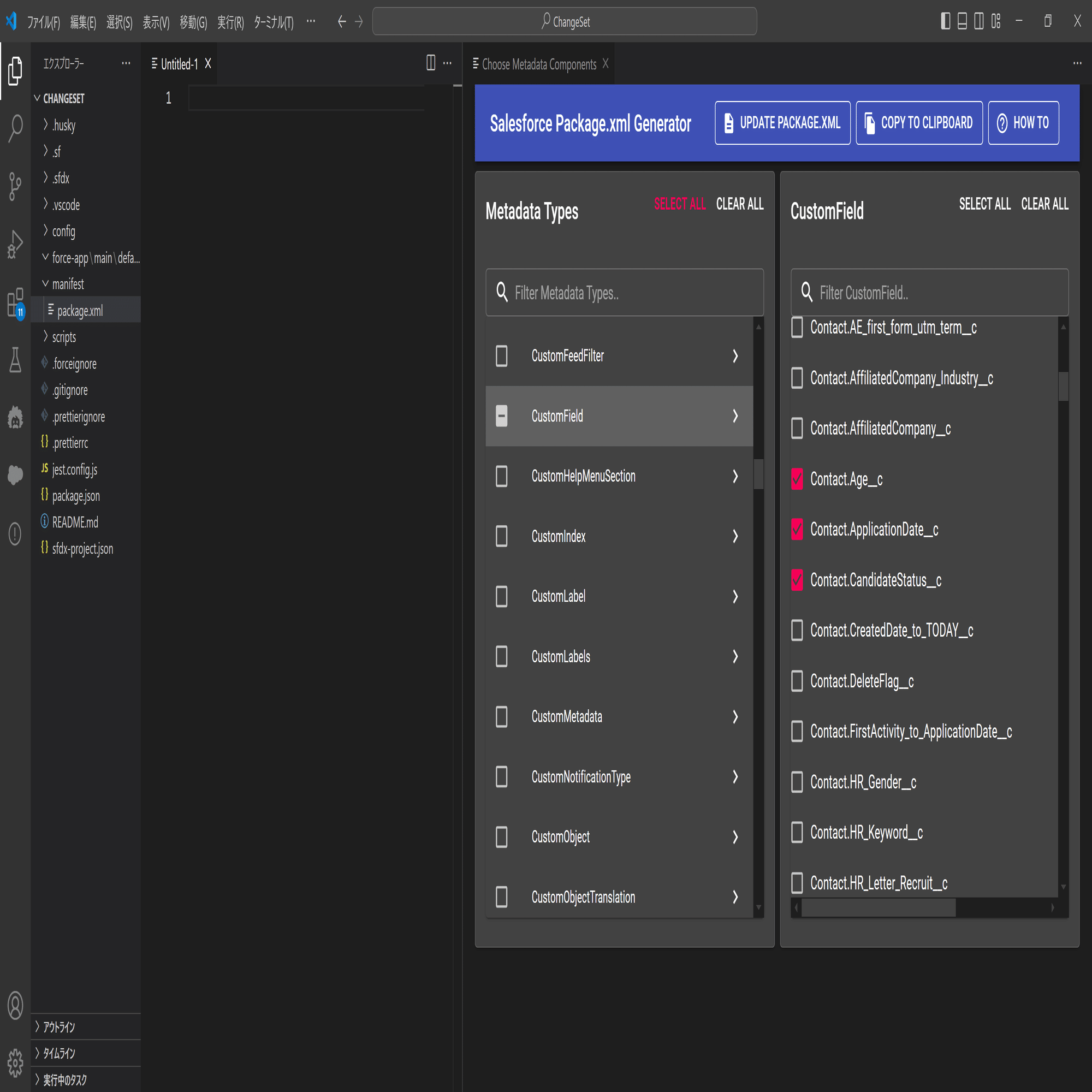Viewport: 1092px width, 1092px height.
Task: Open the Accounts icon in activity bar
Action: 15,1006
